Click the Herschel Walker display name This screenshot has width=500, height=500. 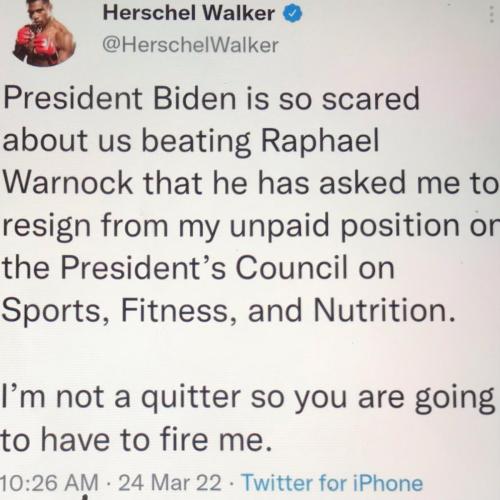[x=189, y=13]
